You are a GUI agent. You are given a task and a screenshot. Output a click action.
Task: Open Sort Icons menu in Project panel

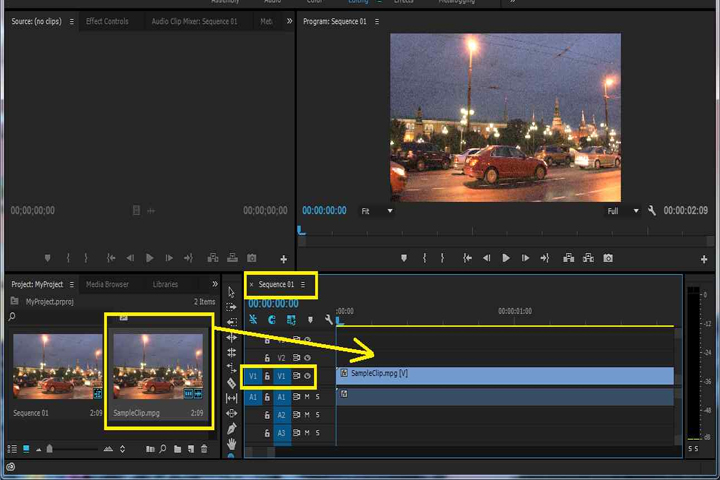coord(122,449)
